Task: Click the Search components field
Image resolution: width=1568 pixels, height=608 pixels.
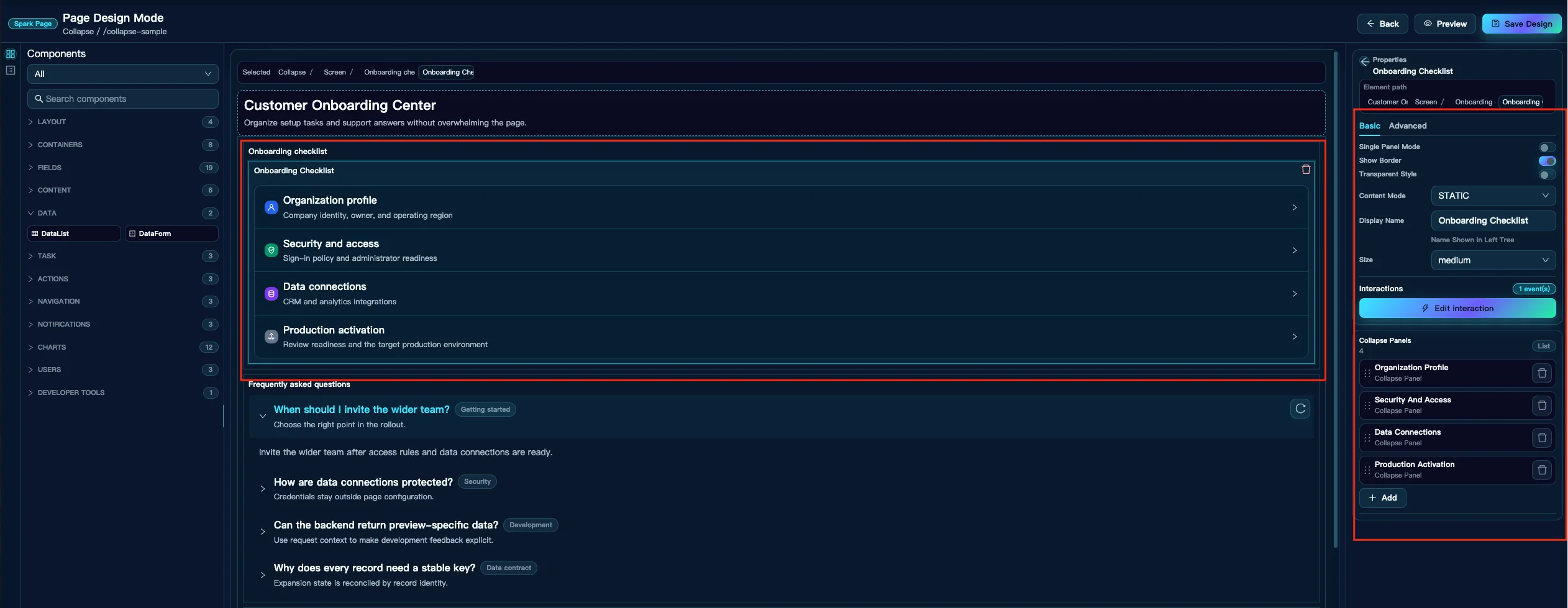Action: pyautogui.click(x=123, y=99)
